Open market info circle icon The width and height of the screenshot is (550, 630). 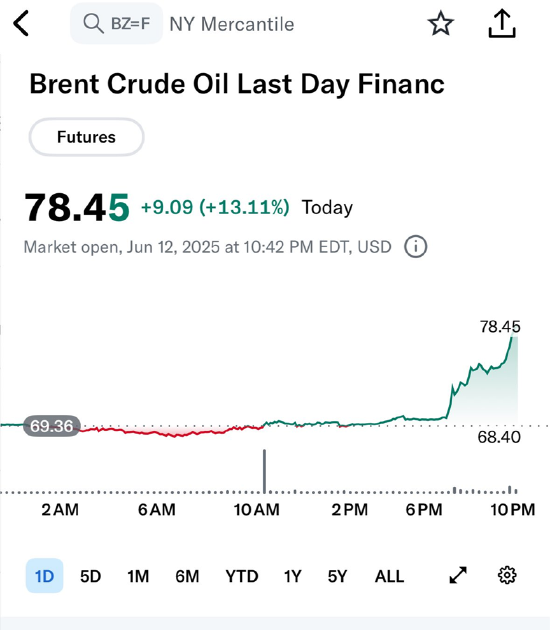click(415, 246)
